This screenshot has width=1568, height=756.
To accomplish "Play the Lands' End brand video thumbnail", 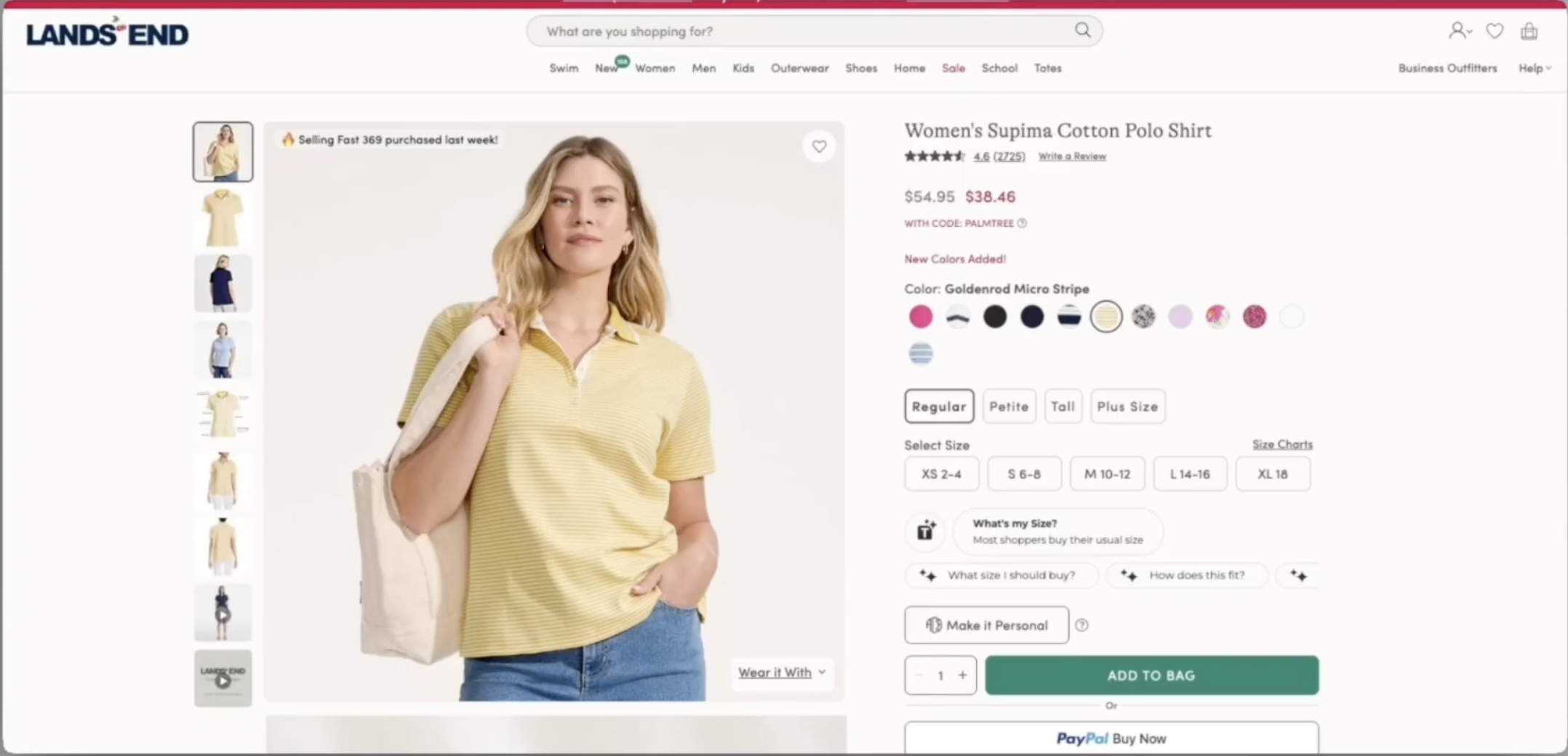I will pos(223,679).
